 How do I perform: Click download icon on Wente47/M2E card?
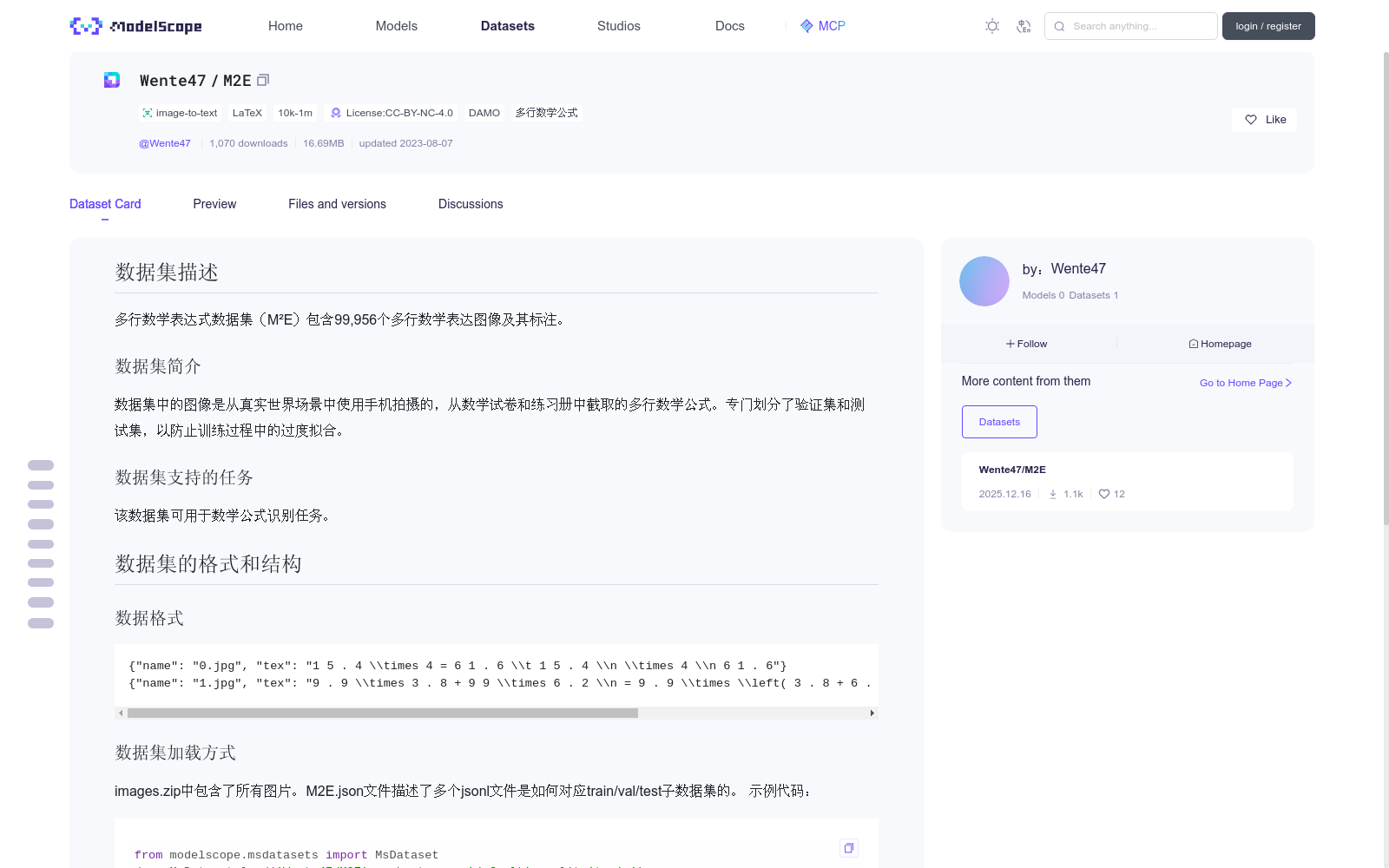[1053, 494]
